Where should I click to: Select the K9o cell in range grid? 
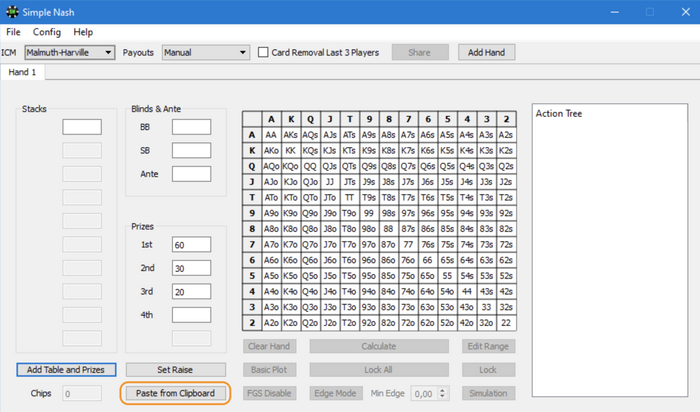291,213
